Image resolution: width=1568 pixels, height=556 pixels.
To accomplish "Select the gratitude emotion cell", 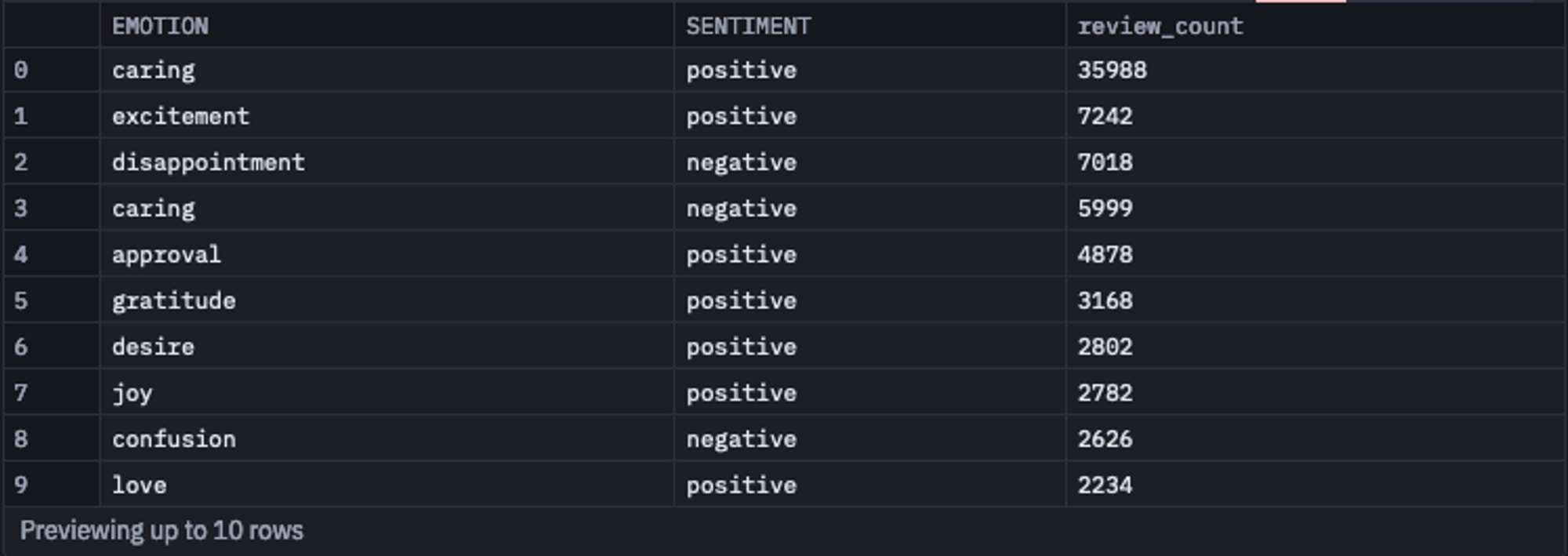I will (387, 301).
